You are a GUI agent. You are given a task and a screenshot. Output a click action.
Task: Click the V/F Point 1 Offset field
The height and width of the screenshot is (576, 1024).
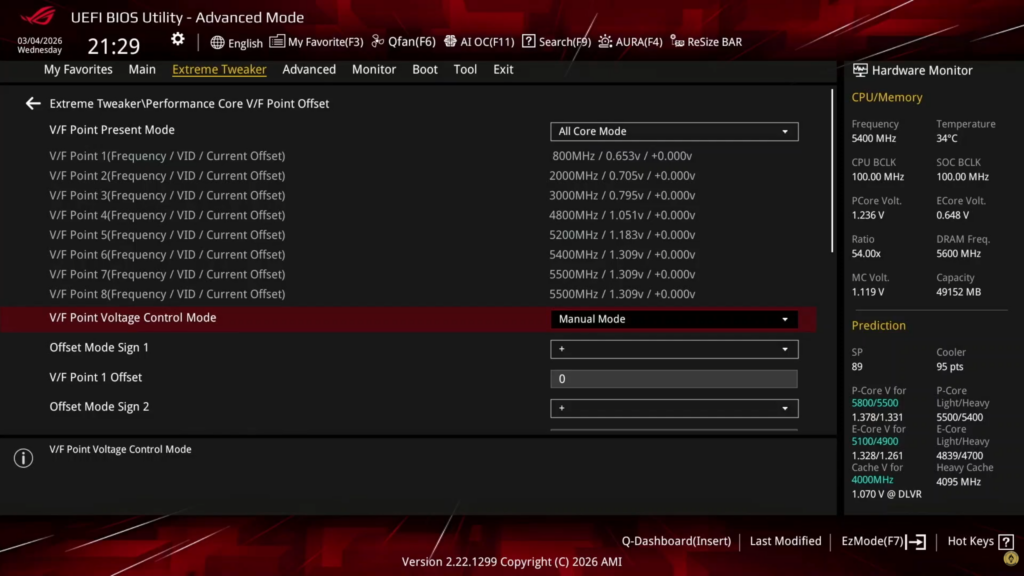click(674, 379)
